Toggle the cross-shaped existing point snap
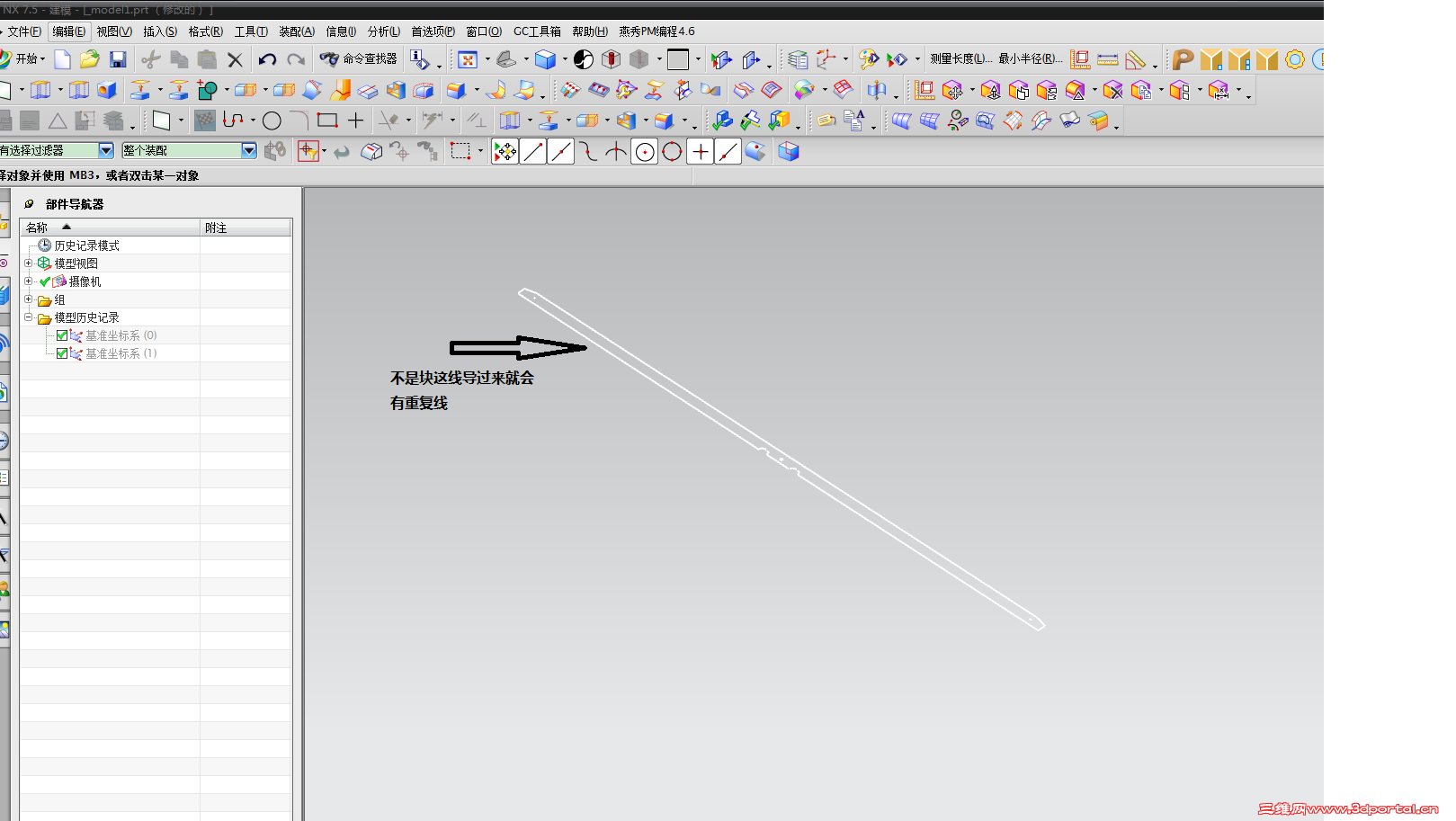The image size is (1456, 821). pos(701,151)
